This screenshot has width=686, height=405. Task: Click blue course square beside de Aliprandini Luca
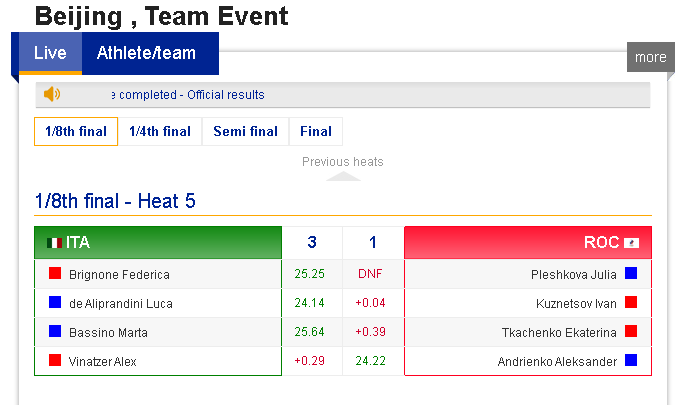click(x=55, y=302)
